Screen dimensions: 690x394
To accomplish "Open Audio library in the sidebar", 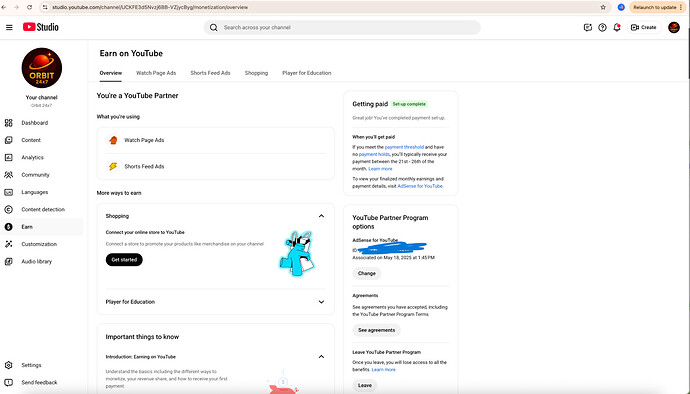I will [x=42, y=261].
